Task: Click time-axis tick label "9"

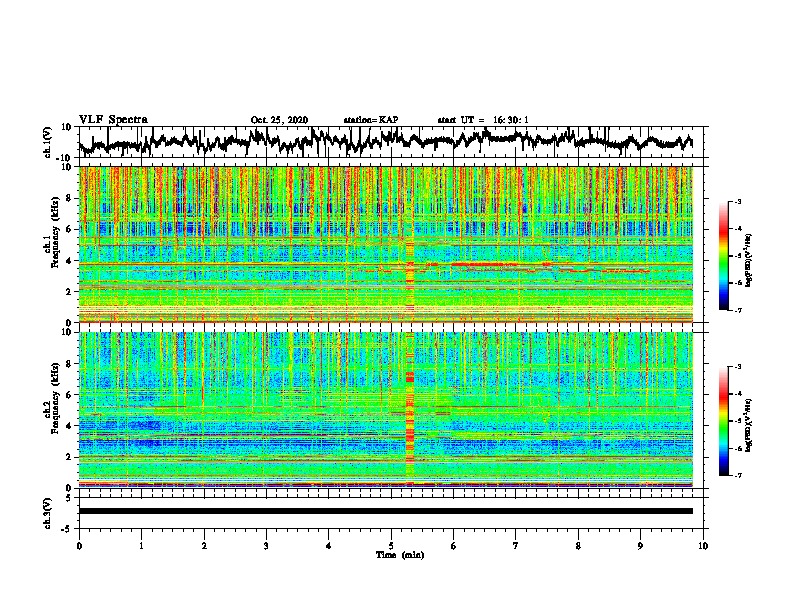Action: point(640,546)
